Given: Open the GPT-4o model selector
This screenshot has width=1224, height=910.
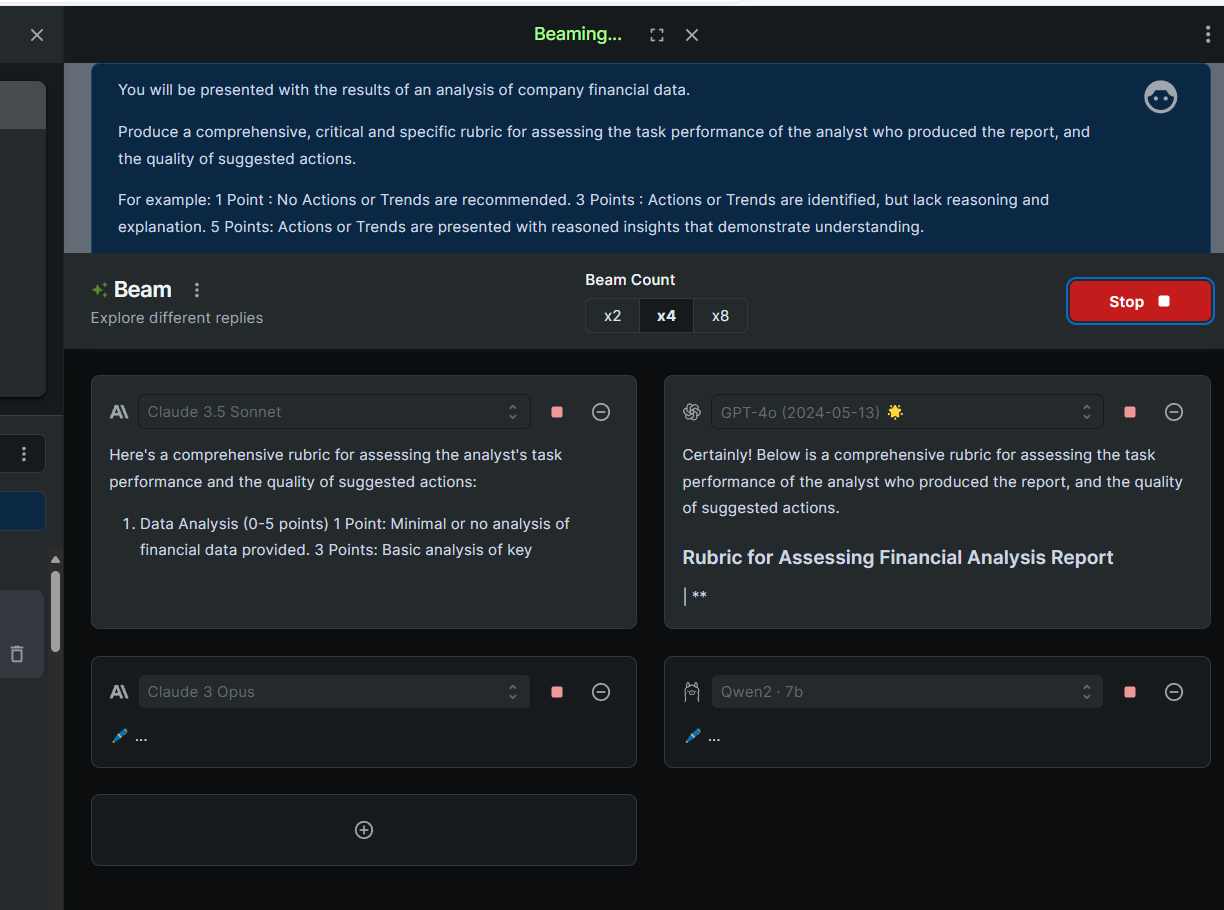Looking at the screenshot, I should pyautogui.click(x=906, y=411).
